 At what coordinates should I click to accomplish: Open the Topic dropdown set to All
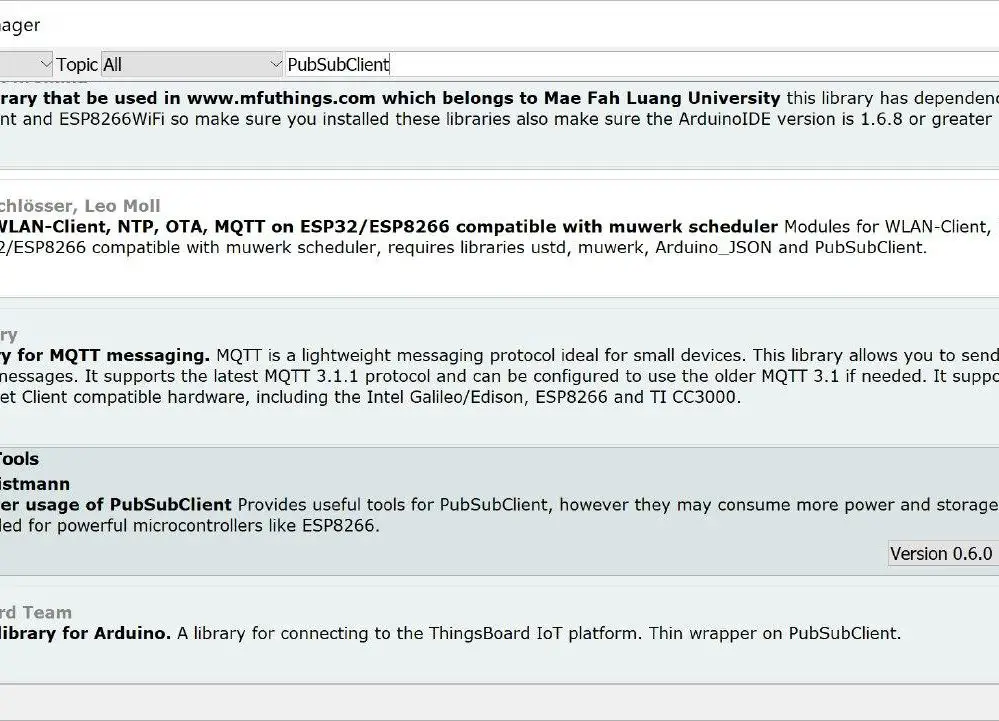click(x=192, y=64)
